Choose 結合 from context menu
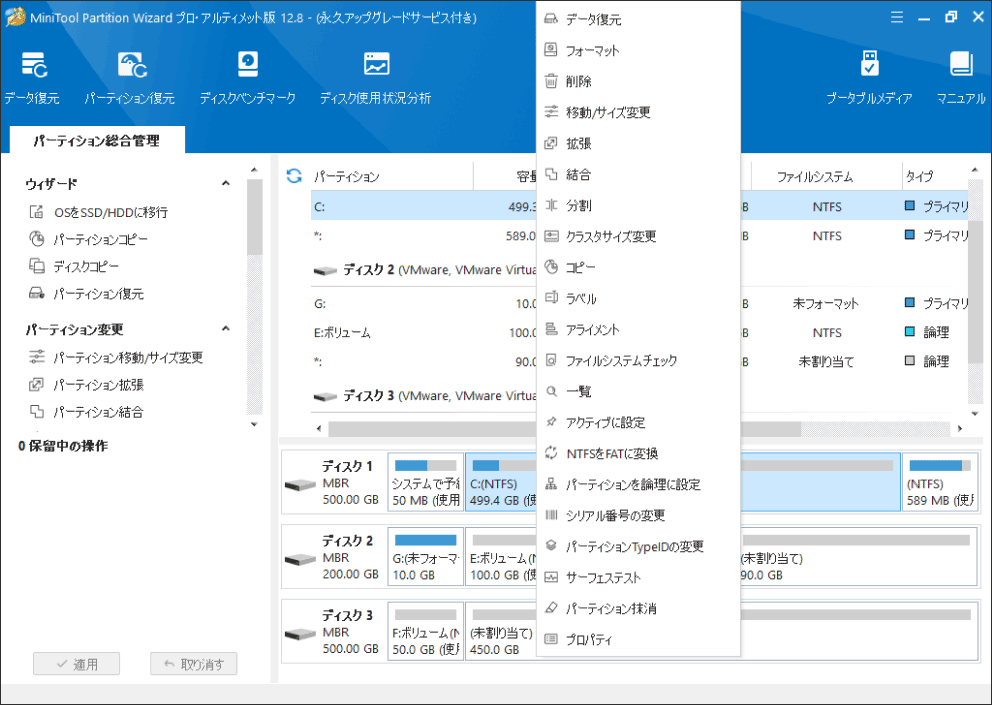This screenshot has height=705, width=992. (638, 174)
